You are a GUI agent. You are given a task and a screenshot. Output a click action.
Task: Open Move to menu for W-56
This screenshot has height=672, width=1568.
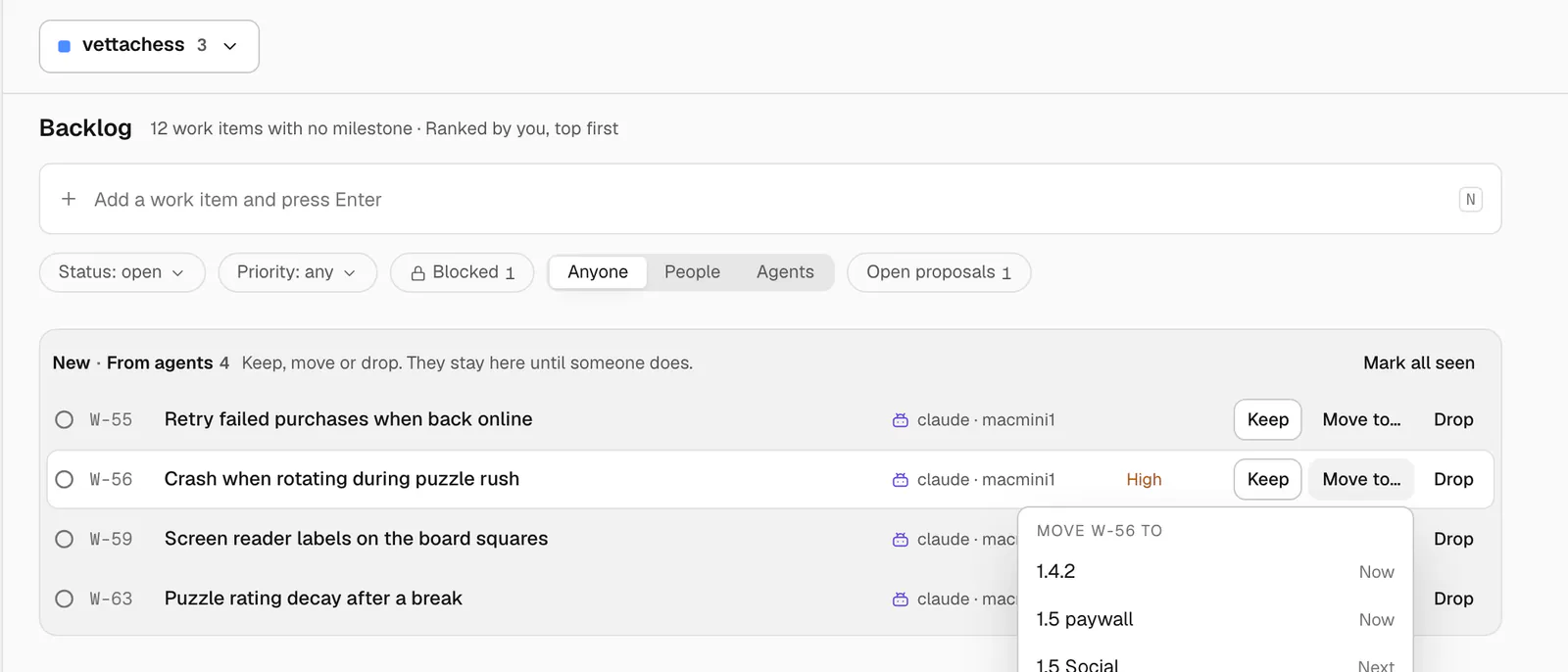pos(1361,479)
